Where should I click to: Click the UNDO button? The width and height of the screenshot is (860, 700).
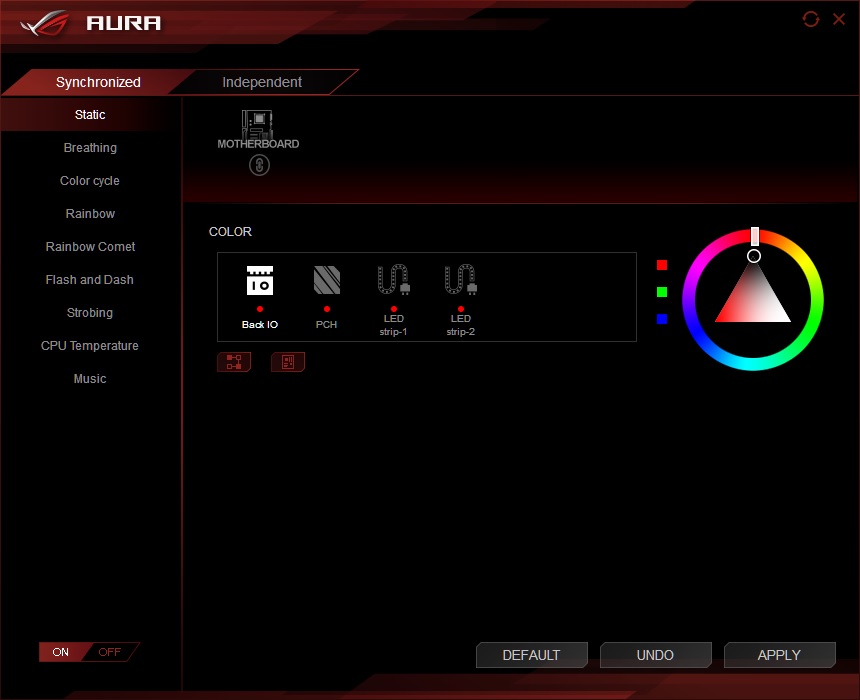coord(655,655)
